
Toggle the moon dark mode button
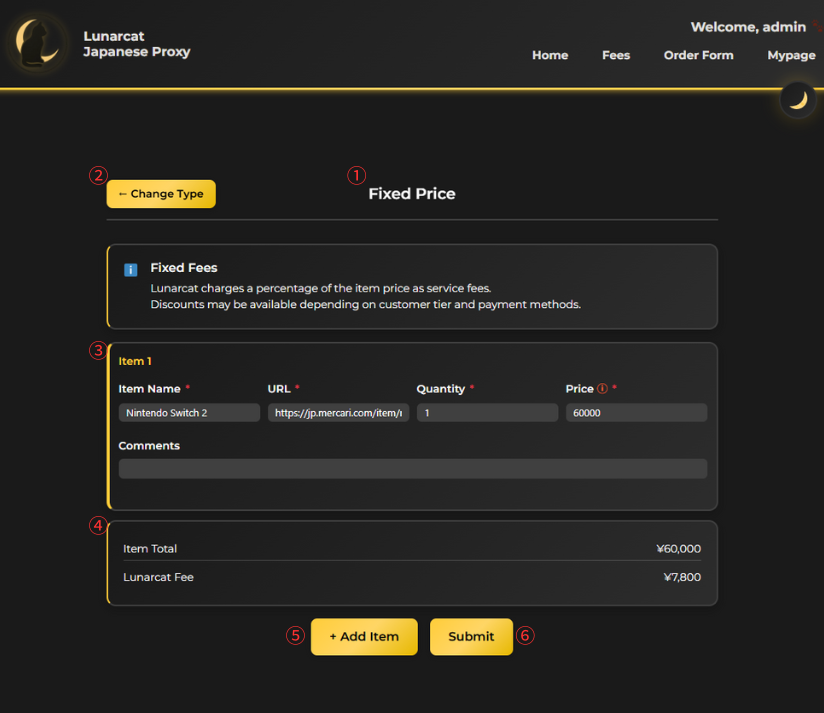point(797,99)
